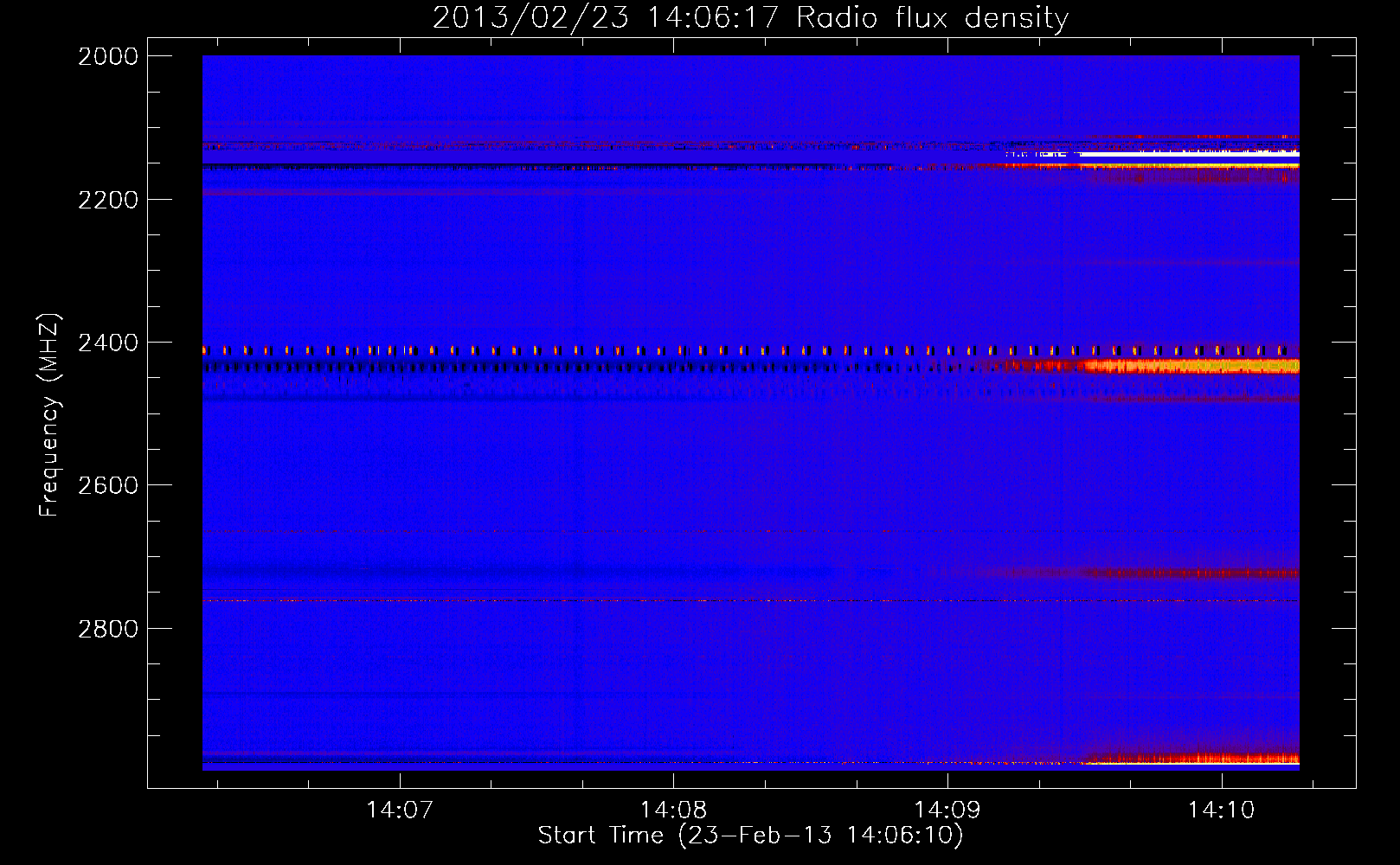Click the '14:08' time axis label
1400x865 pixels.
coord(673,811)
